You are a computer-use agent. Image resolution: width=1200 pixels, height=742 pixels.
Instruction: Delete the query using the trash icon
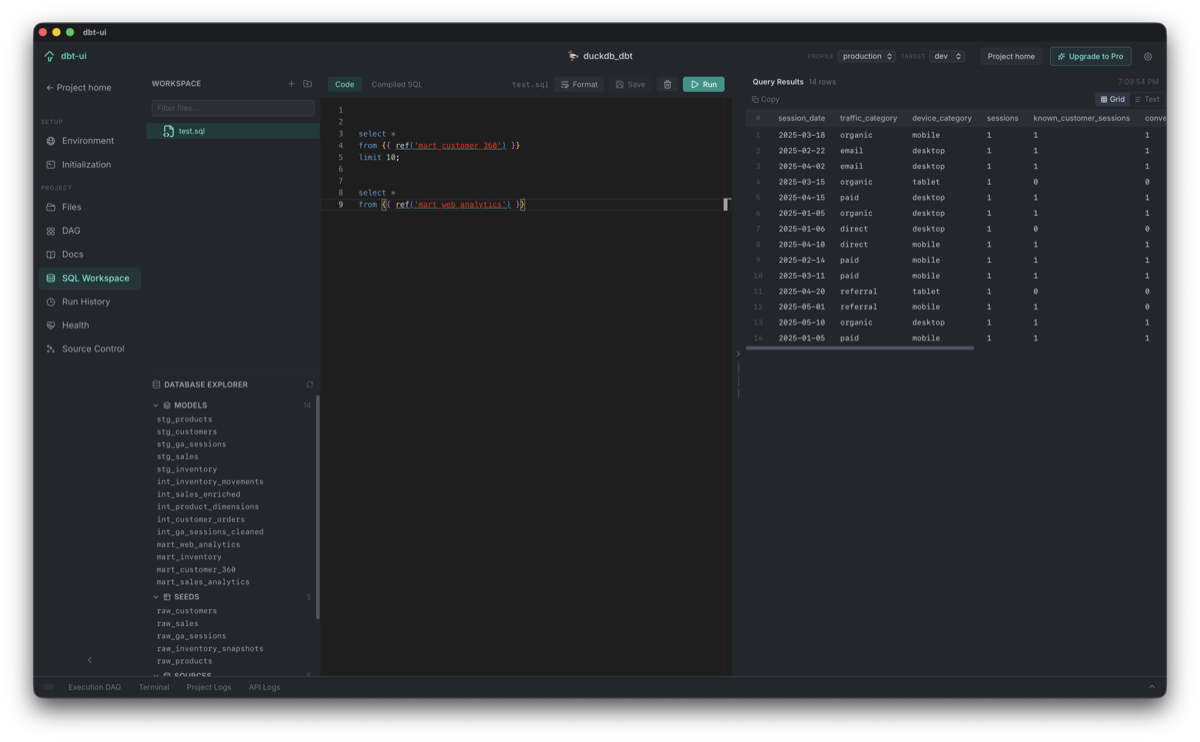667,84
